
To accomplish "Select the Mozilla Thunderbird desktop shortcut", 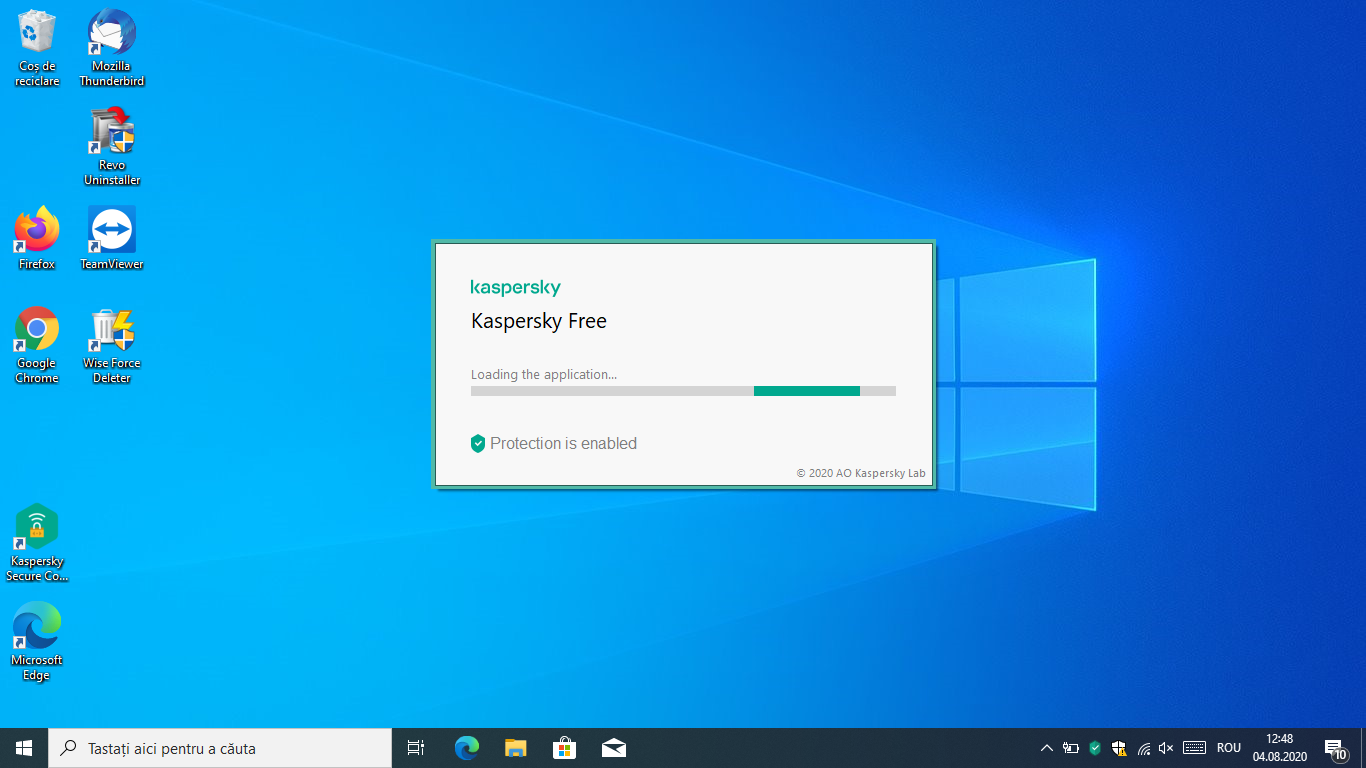I will click(x=112, y=48).
